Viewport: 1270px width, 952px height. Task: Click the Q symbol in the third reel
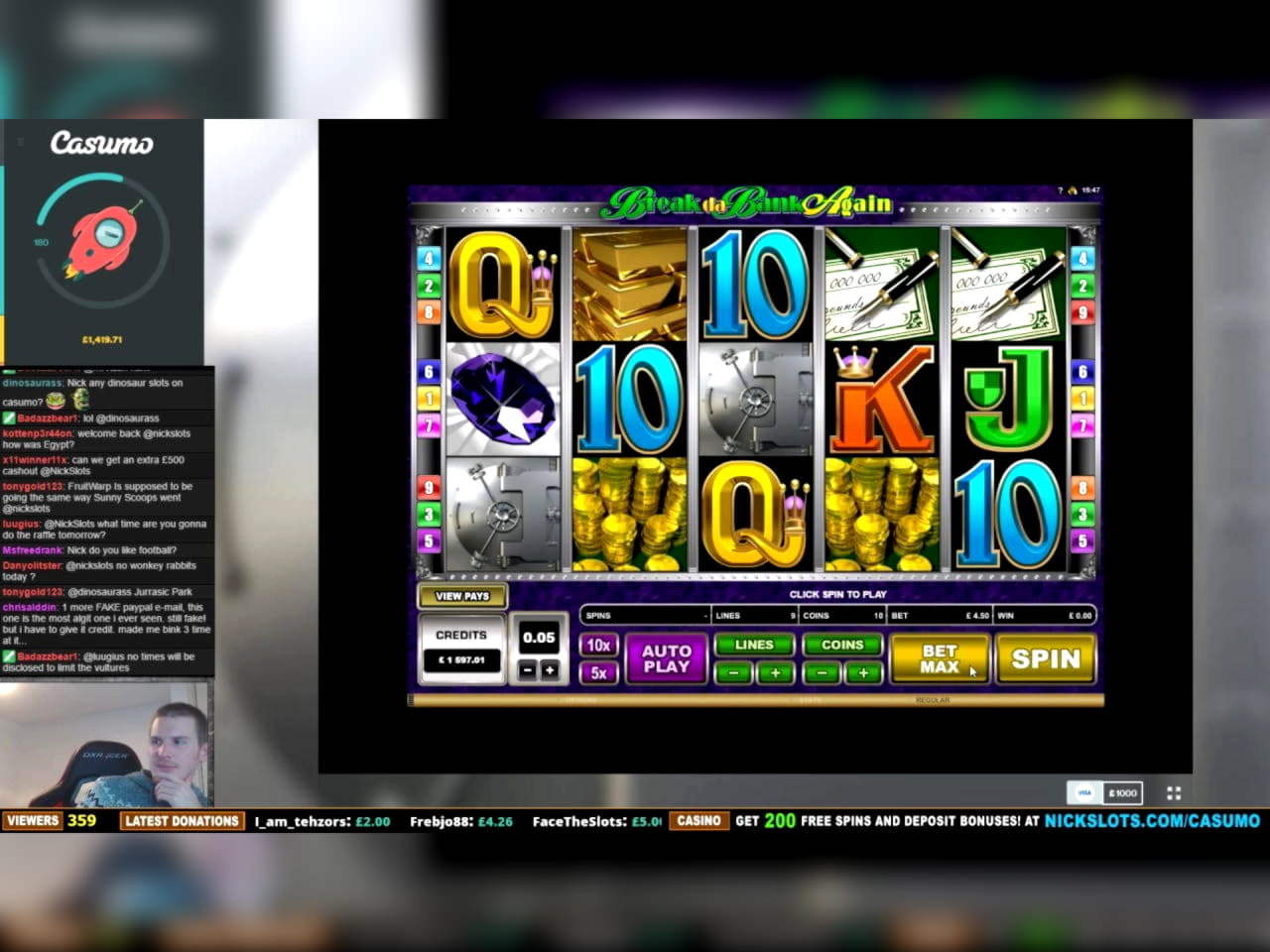(x=755, y=515)
